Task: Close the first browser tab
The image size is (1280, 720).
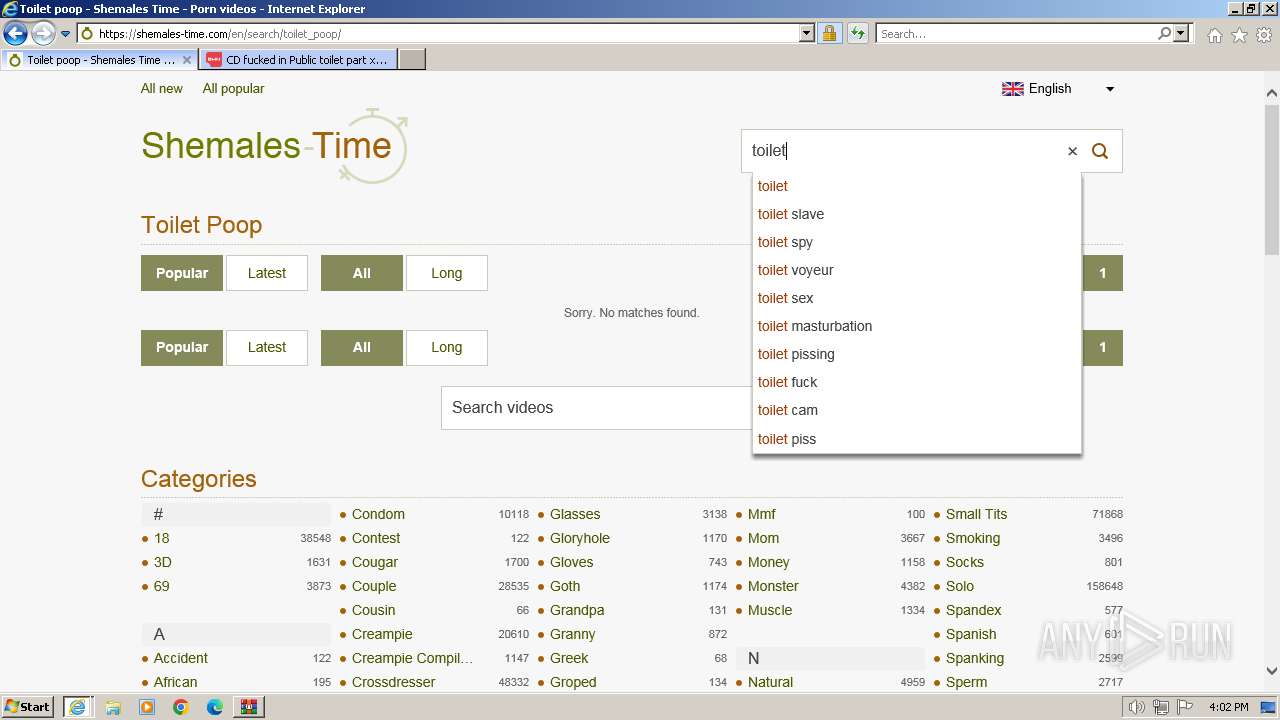Action: (x=187, y=60)
